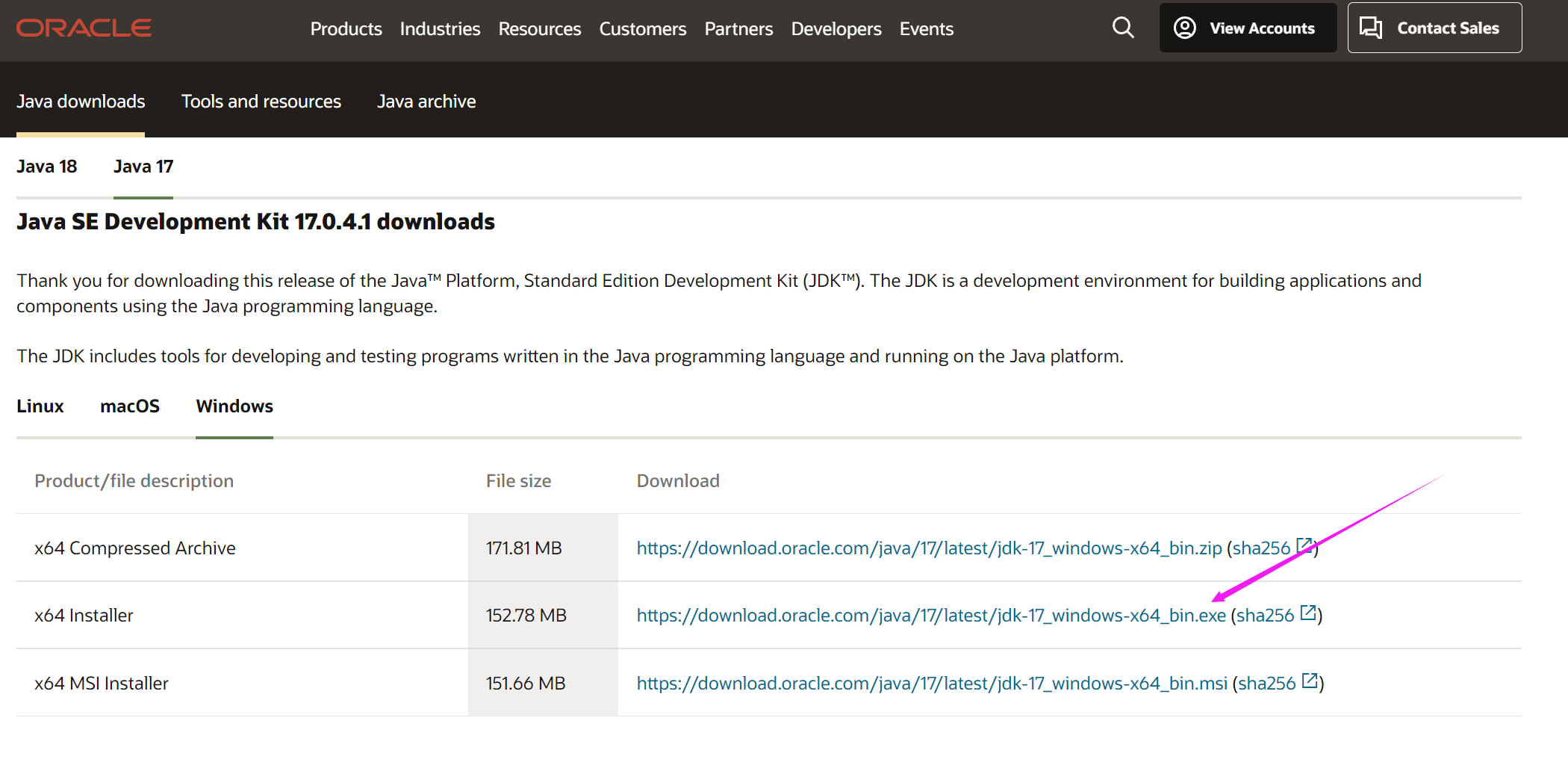1568x768 pixels.
Task: Switch to the macOS tab
Action: click(130, 406)
